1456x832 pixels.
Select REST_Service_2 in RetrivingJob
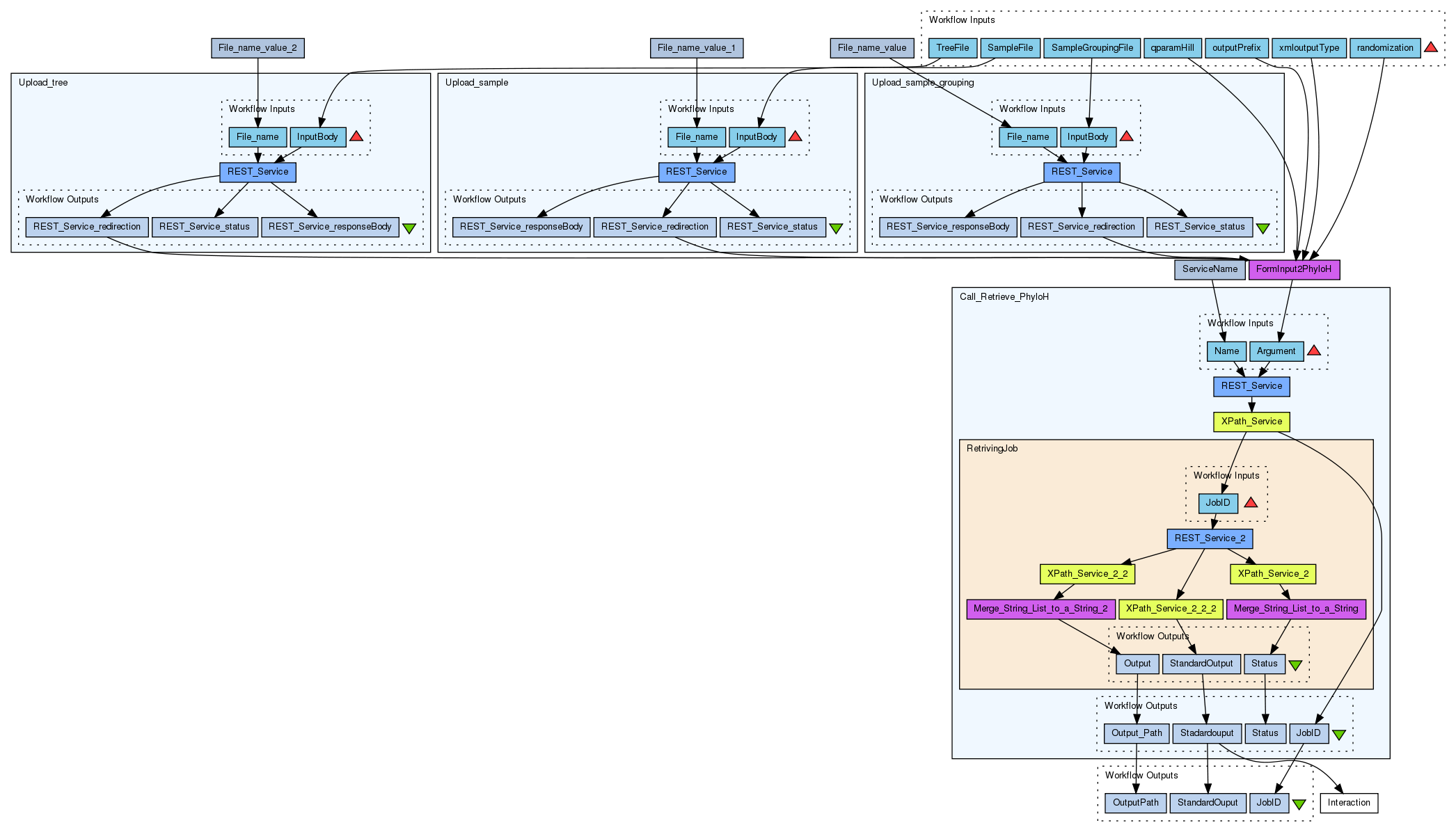(x=1210, y=538)
